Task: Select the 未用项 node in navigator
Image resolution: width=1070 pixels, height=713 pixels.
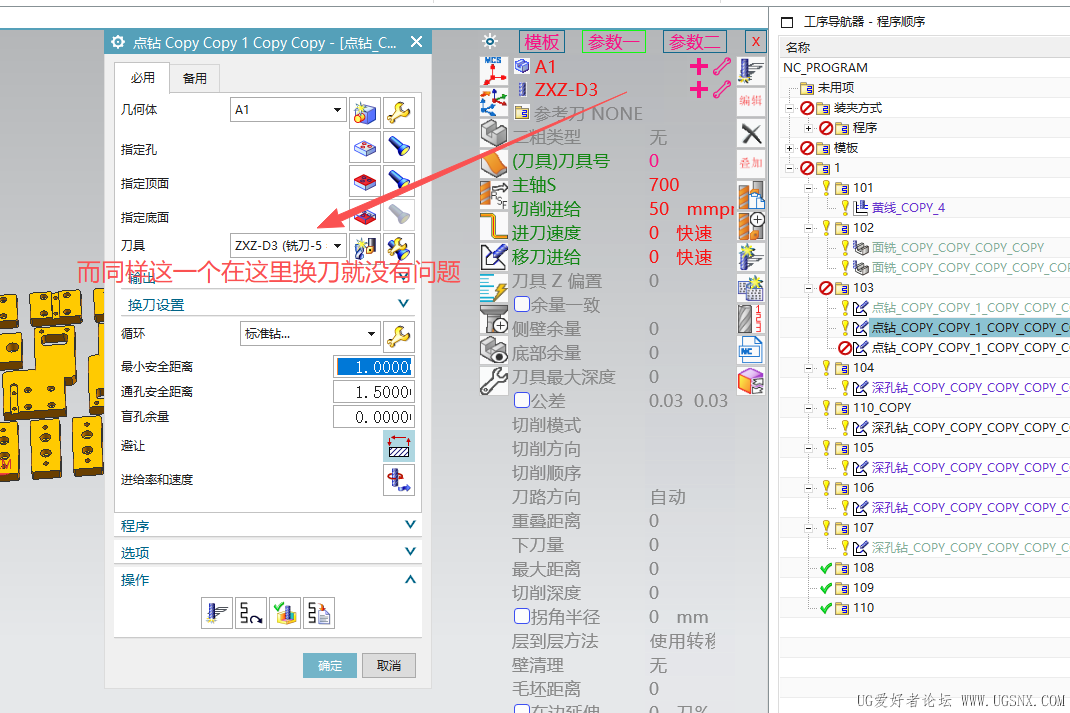Action: 836,88
